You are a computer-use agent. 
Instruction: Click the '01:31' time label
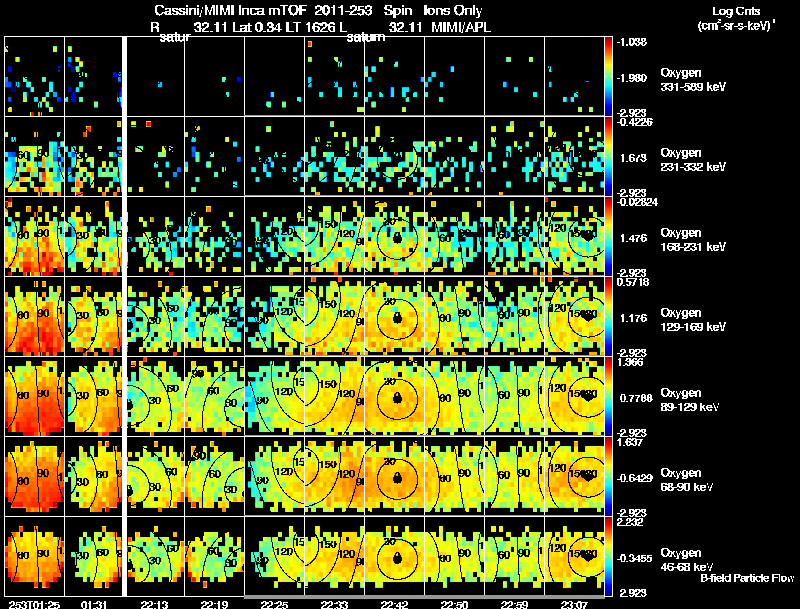(x=94, y=604)
